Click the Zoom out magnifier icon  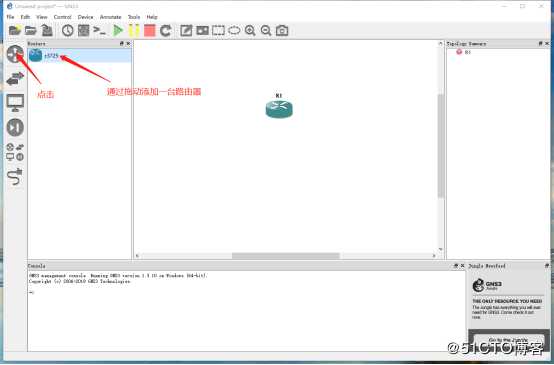pos(266,30)
